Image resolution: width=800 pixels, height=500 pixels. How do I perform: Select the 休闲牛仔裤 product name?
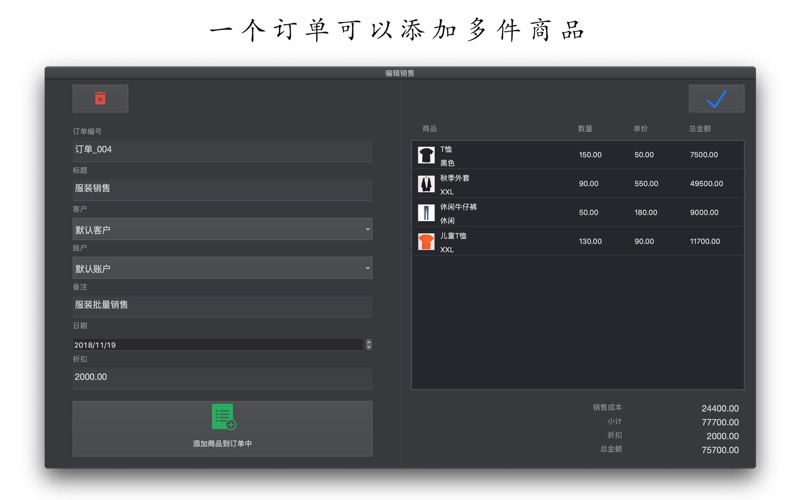point(458,207)
